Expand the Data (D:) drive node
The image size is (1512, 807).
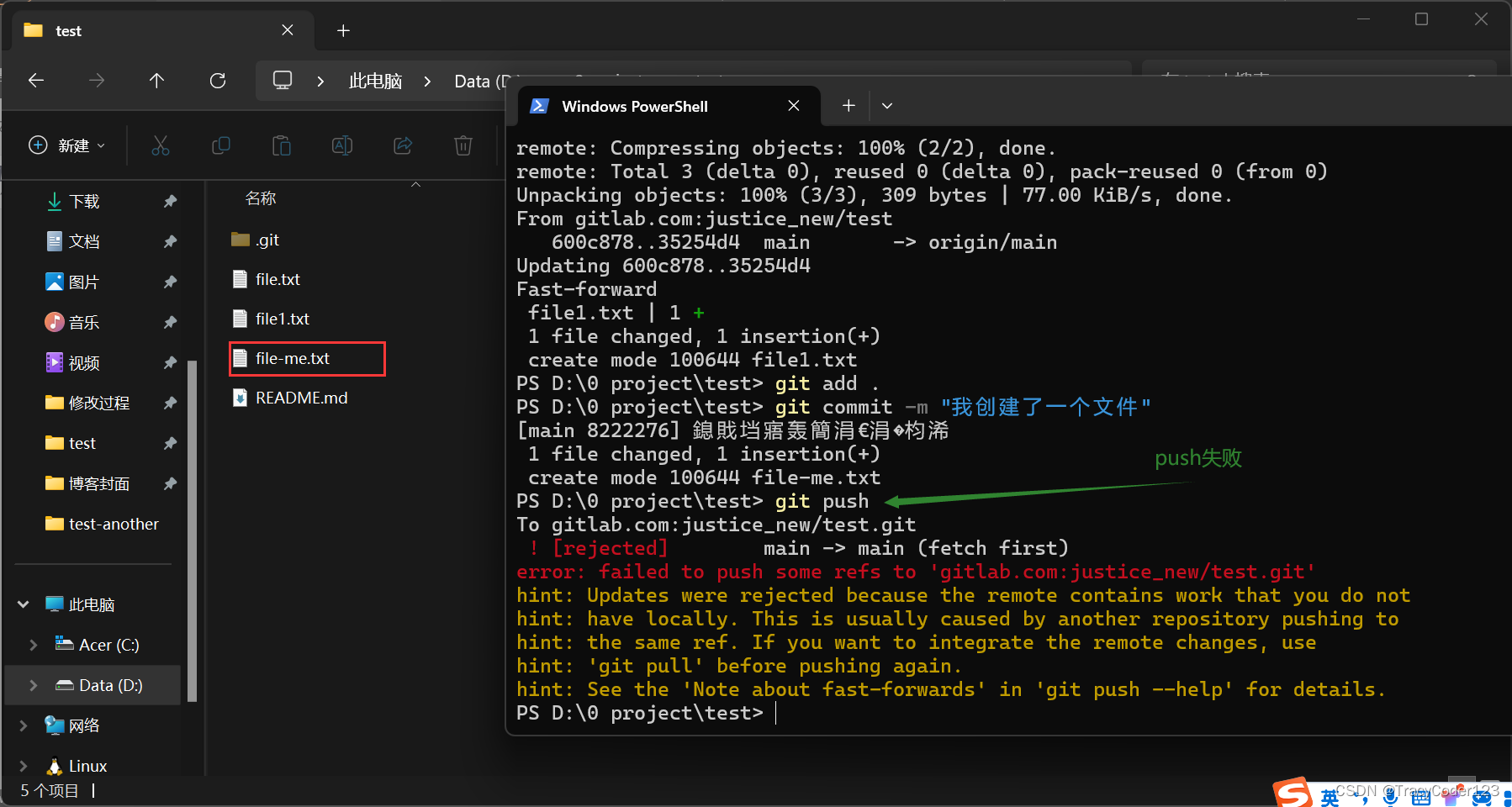click(34, 685)
